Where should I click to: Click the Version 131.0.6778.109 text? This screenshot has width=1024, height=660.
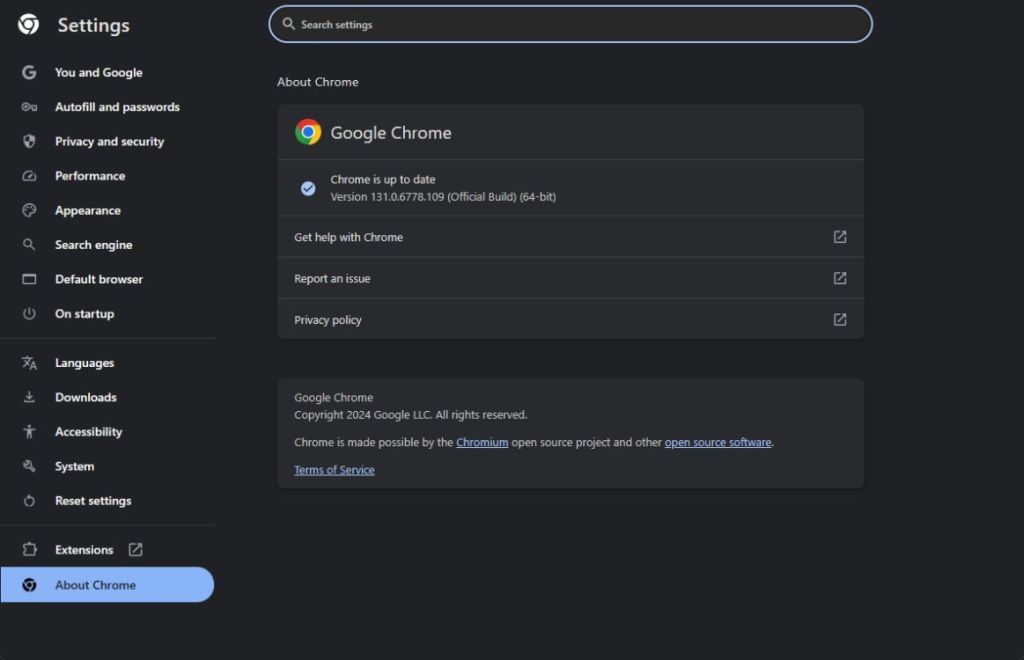click(443, 196)
